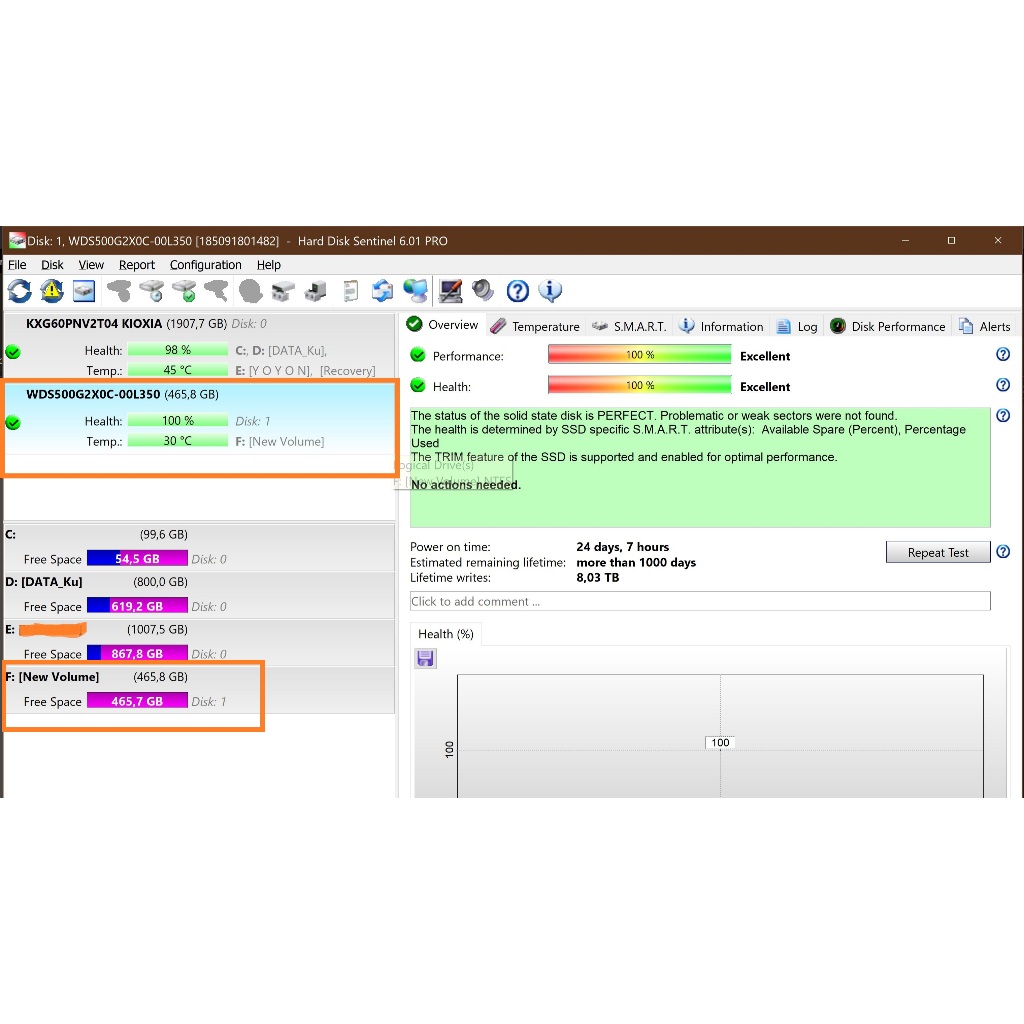This screenshot has height=1024, width=1024.
Task: Click the gray round globe-shaped toolbar icon
Action: point(250,291)
